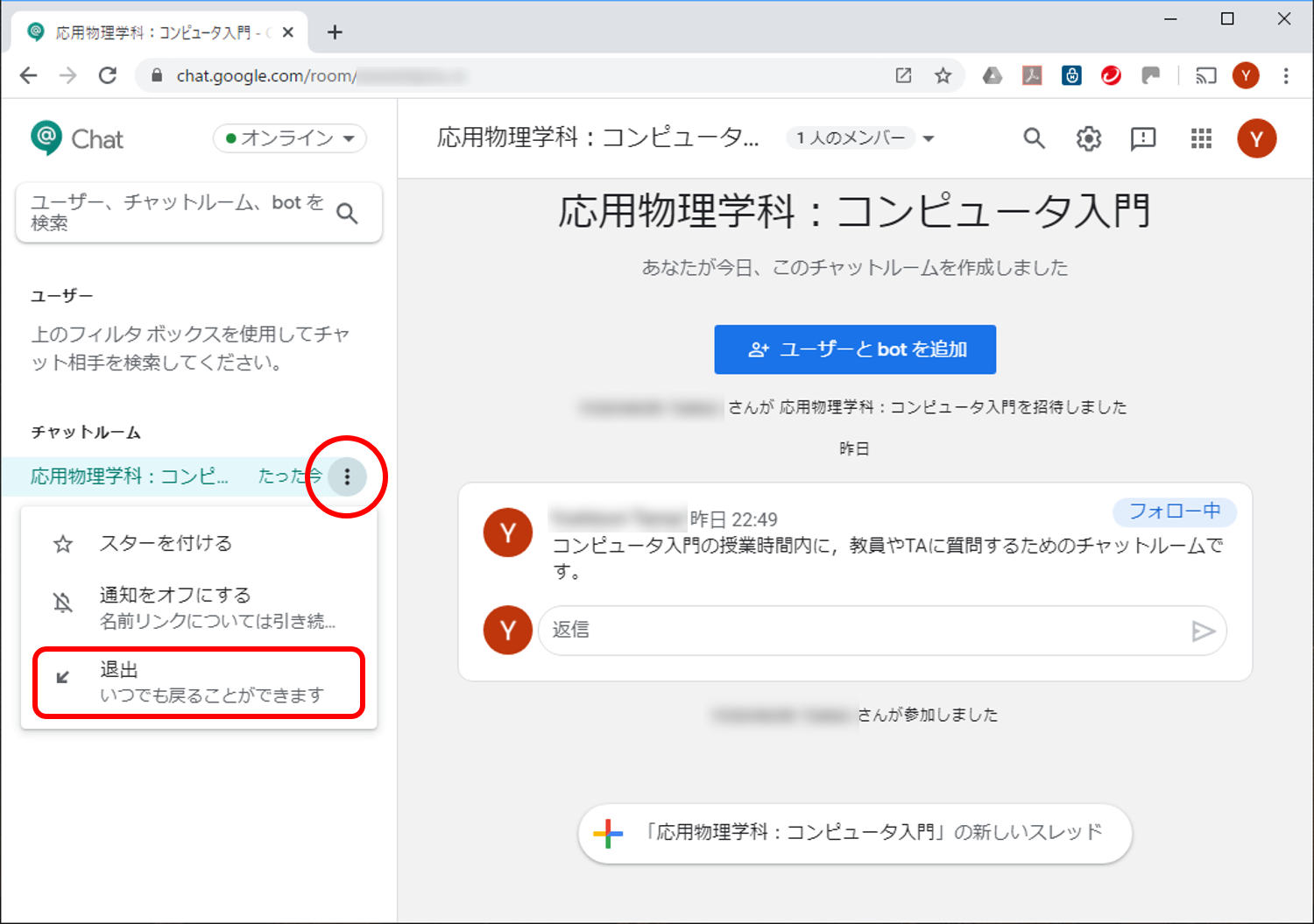Go back with the browser back arrow

tap(29, 75)
